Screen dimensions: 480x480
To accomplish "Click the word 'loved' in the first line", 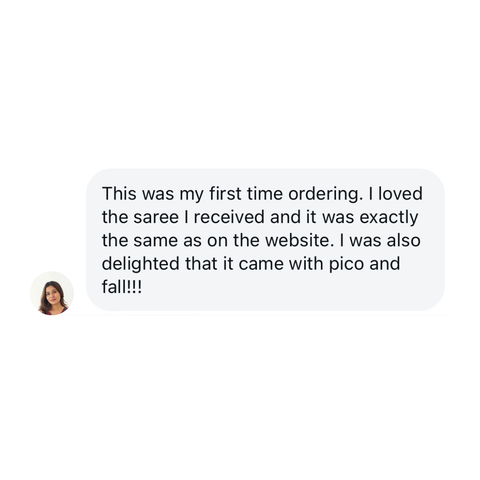I will coord(400,194).
